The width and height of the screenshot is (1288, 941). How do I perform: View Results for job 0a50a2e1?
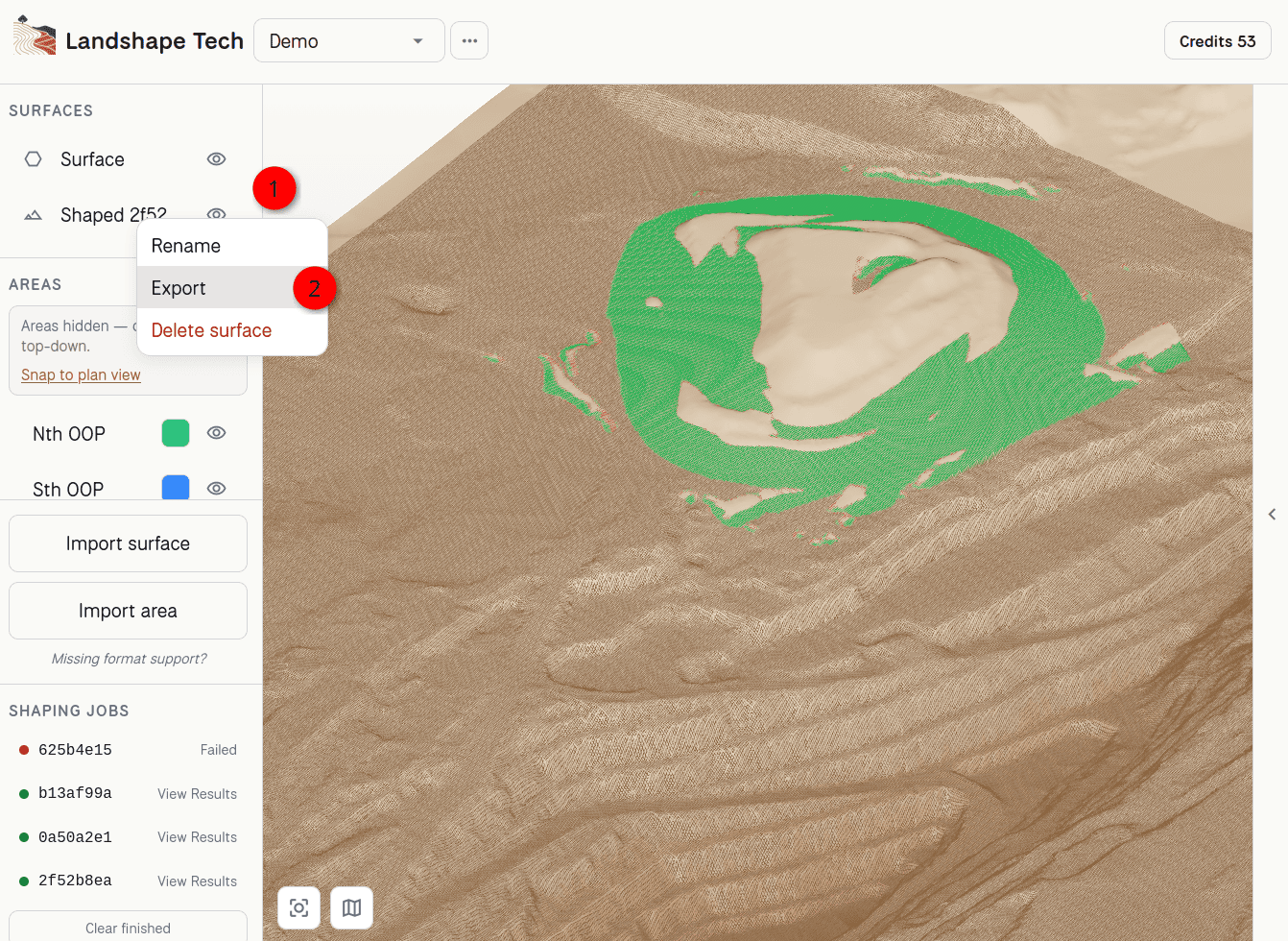pos(197,837)
